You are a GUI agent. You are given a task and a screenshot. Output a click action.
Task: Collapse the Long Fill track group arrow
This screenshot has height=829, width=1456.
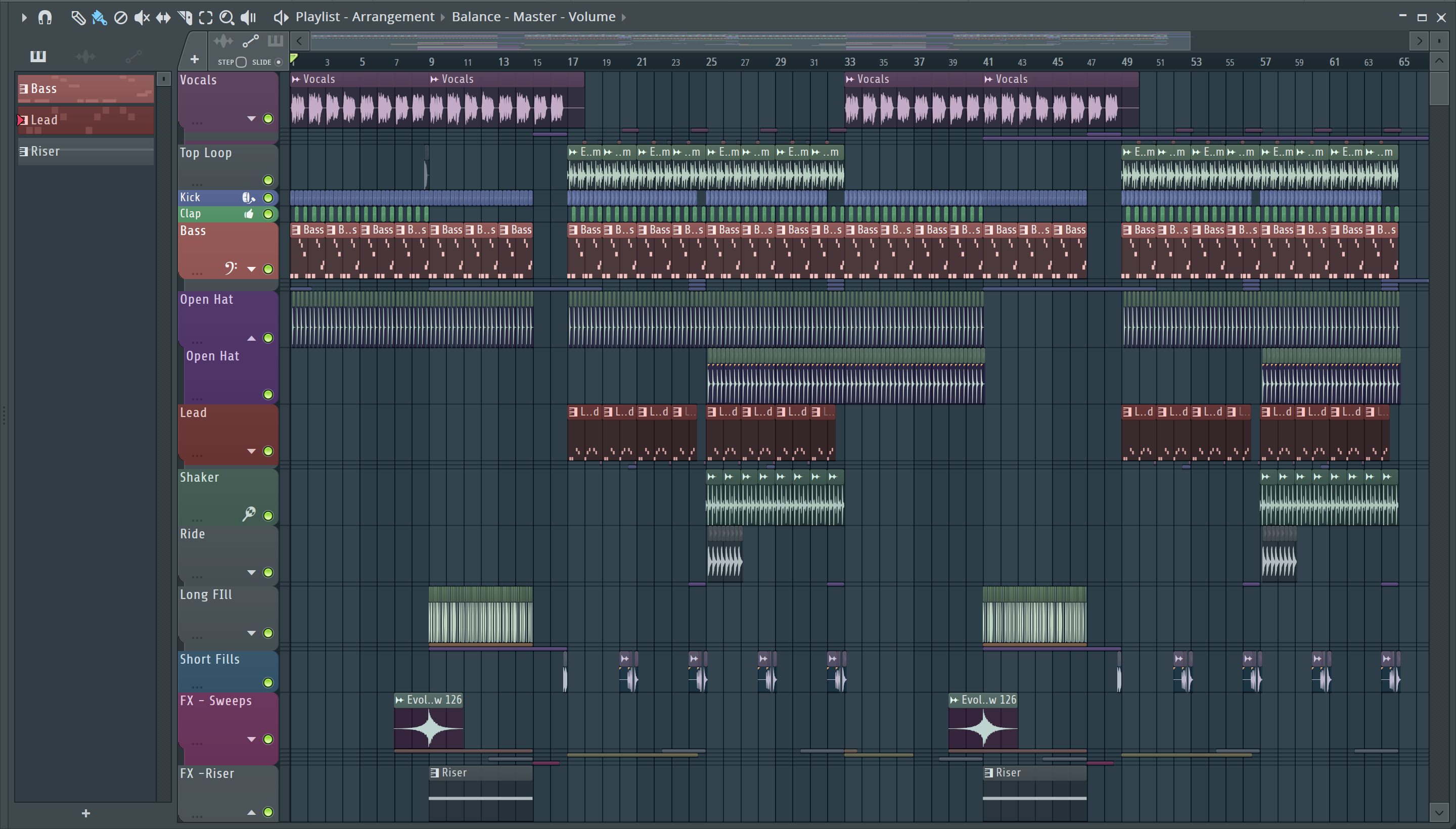coord(251,633)
